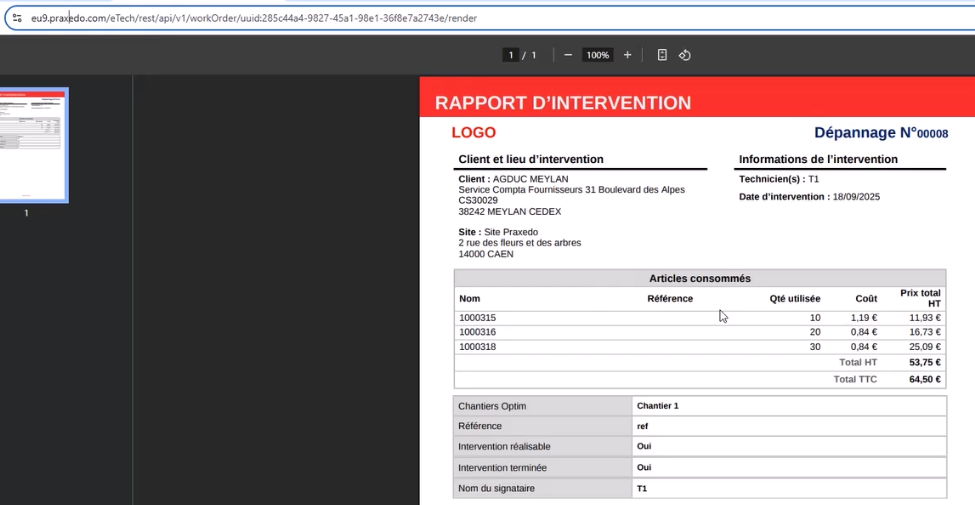
Task: Click total price 16,73 € cell
Action: point(925,332)
